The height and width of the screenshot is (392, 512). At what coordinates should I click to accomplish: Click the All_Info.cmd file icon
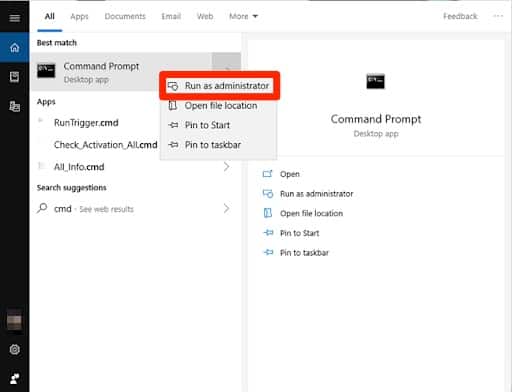point(41,166)
